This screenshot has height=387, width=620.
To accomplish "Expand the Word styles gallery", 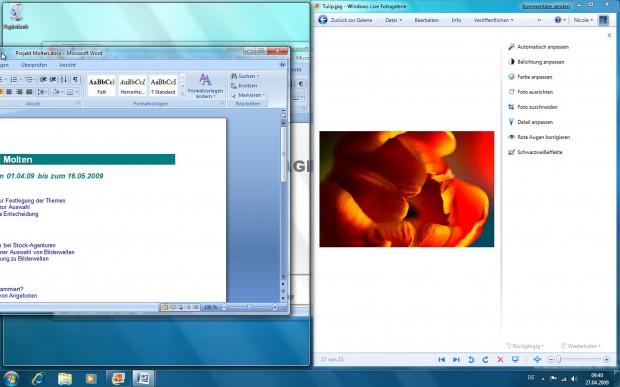I will 183,94.
